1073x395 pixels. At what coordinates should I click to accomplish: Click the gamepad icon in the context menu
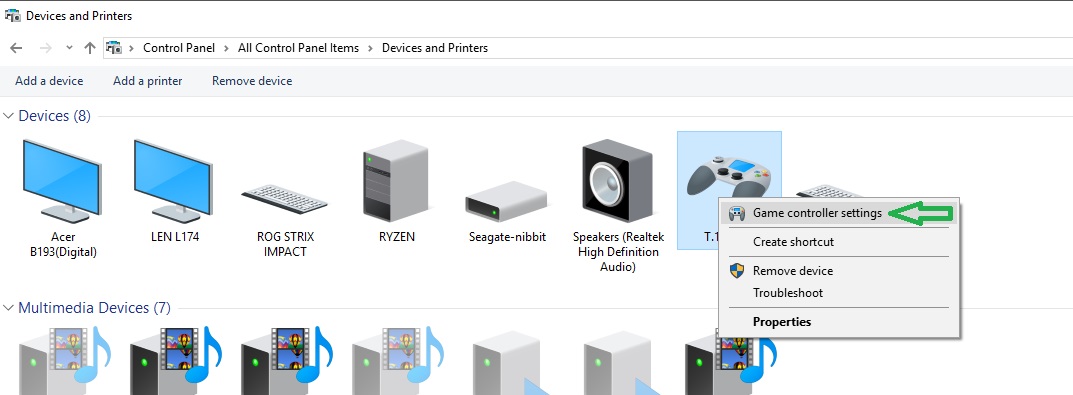736,214
